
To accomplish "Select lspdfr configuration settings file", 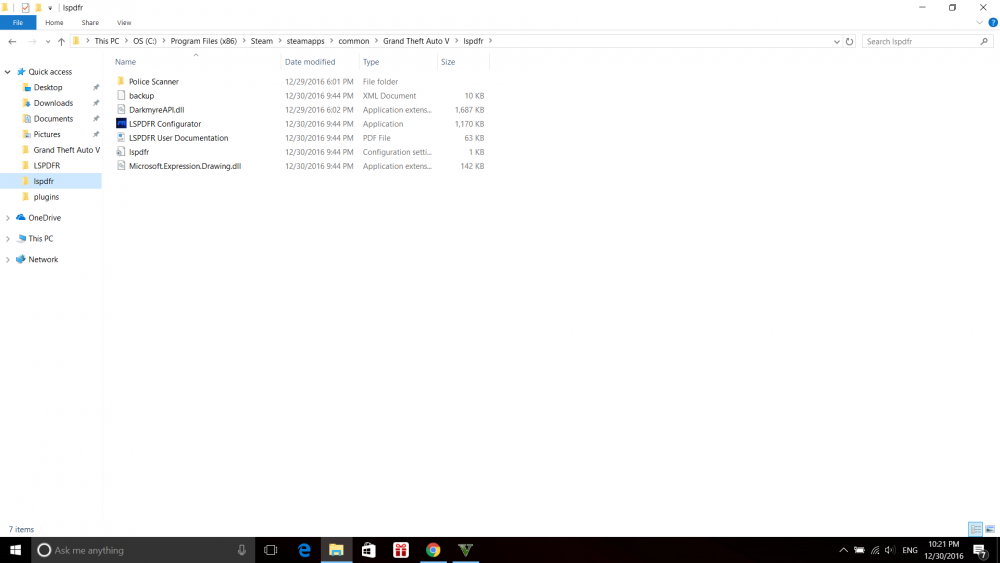I will click(x=139, y=152).
